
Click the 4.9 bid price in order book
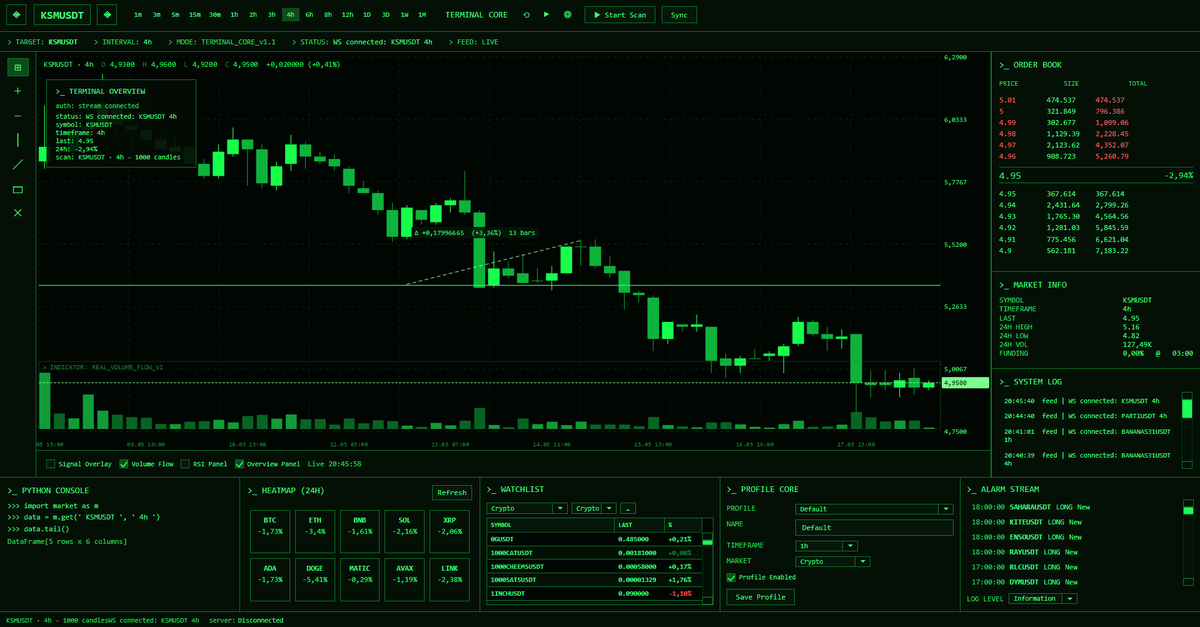pyautogui.click(x=1005, y=250)
